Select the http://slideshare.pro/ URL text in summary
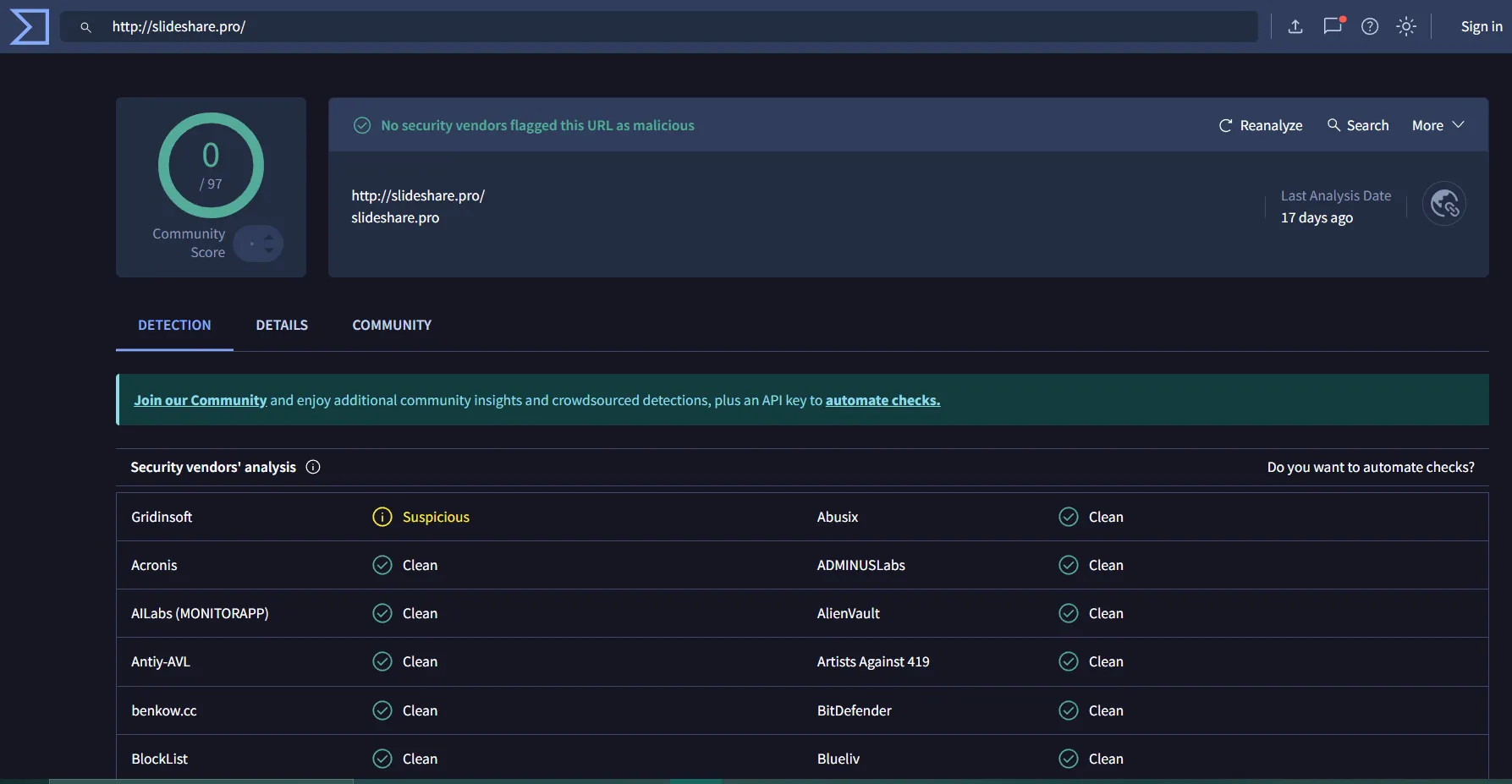 pyautogui.click(x=418, y=195)
